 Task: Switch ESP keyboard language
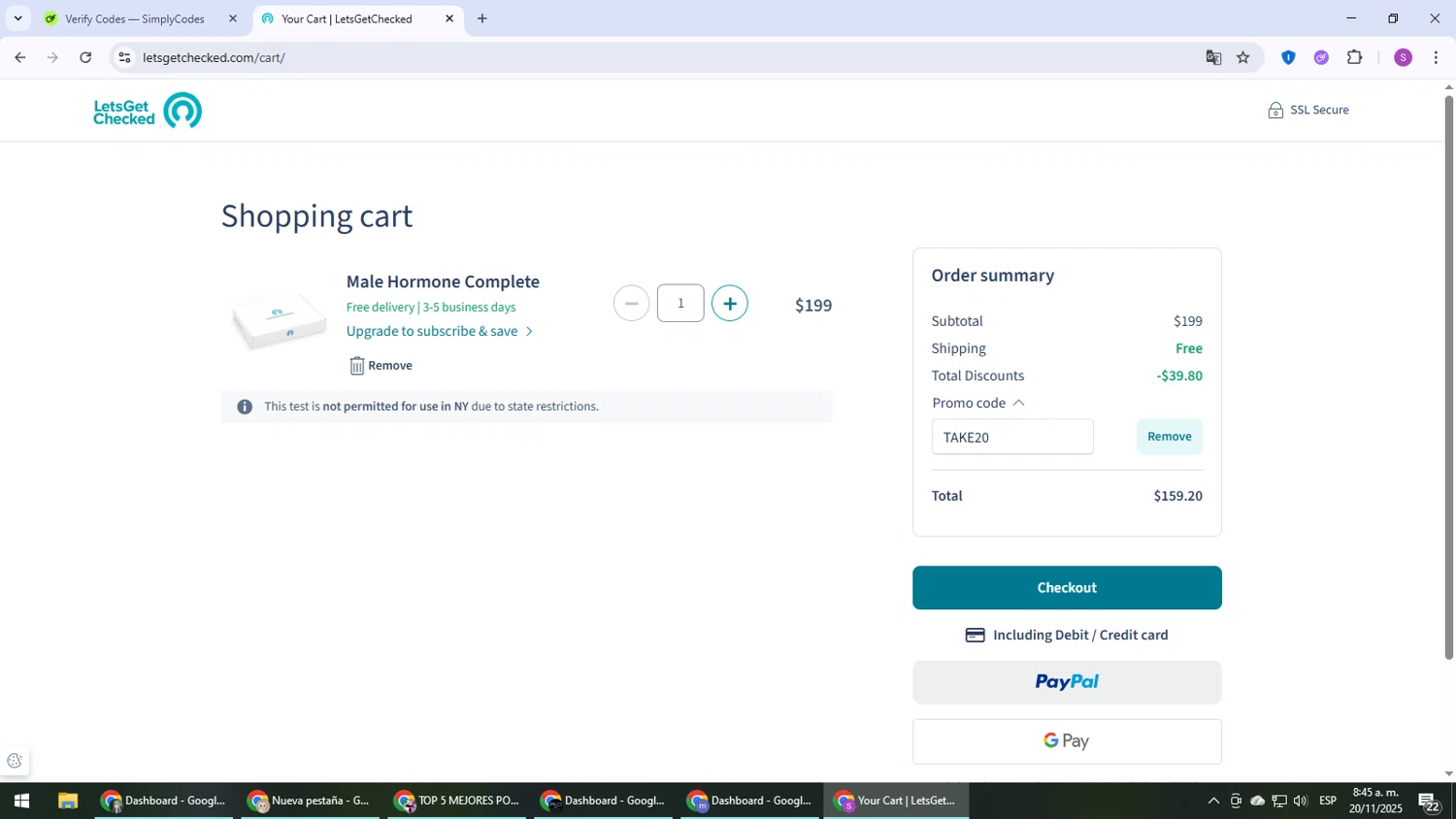(1328, 802)
